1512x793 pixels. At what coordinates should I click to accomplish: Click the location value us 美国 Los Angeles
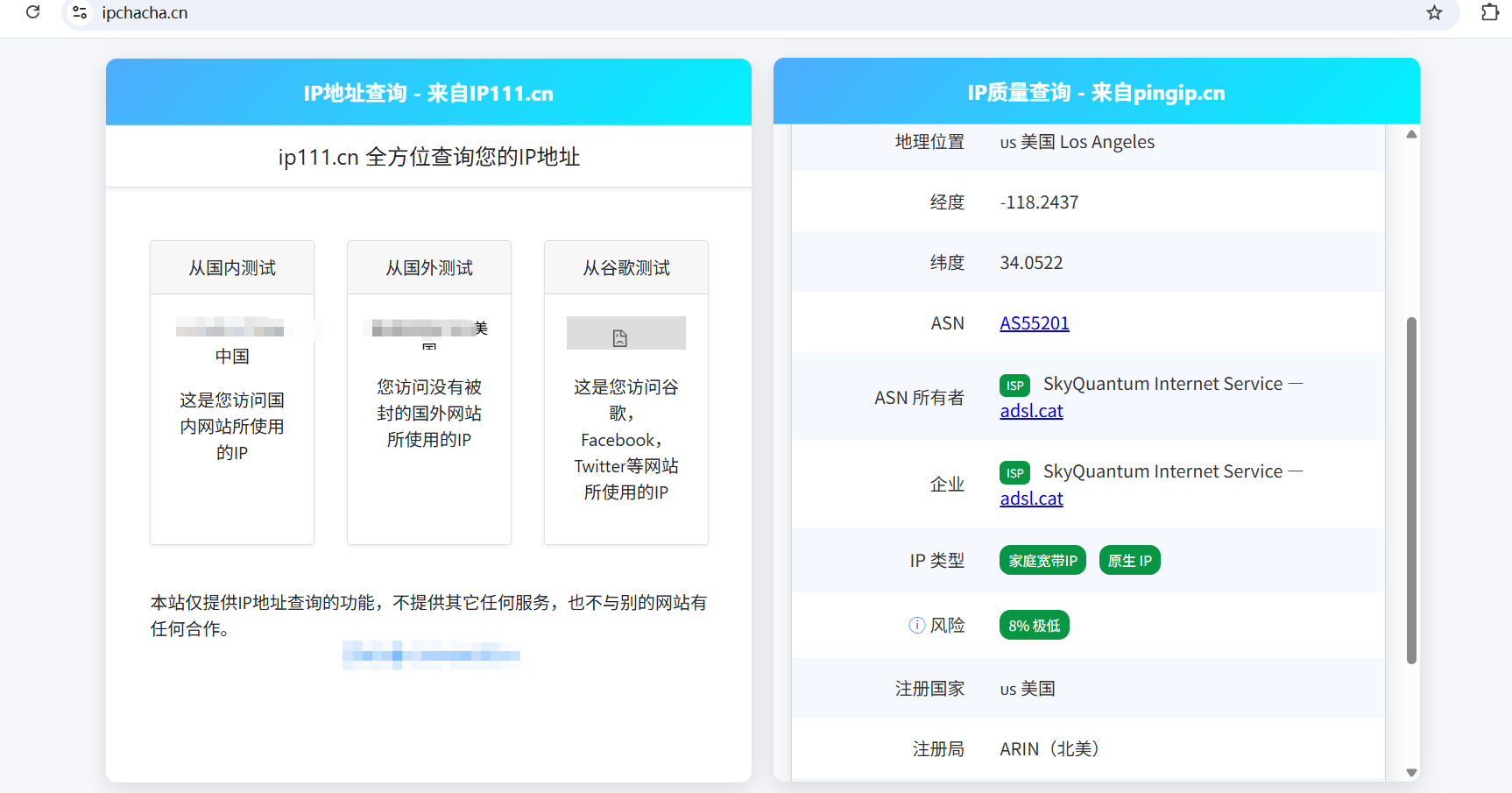pos(1077,142)
